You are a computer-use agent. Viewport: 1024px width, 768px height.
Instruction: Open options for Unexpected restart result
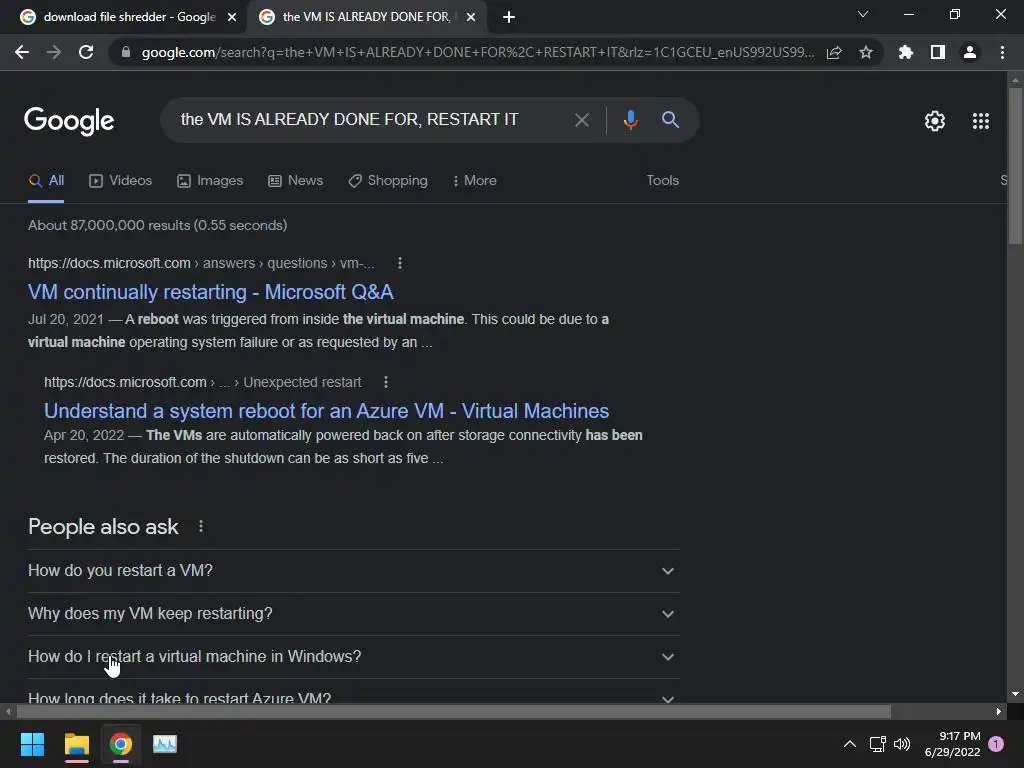point(386,382)
